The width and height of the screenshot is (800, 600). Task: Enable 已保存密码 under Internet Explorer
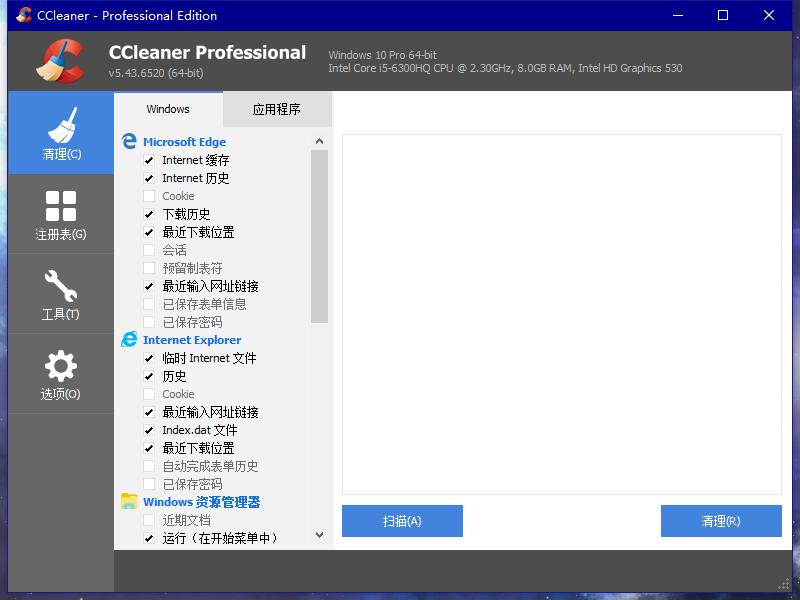(149, 484)
